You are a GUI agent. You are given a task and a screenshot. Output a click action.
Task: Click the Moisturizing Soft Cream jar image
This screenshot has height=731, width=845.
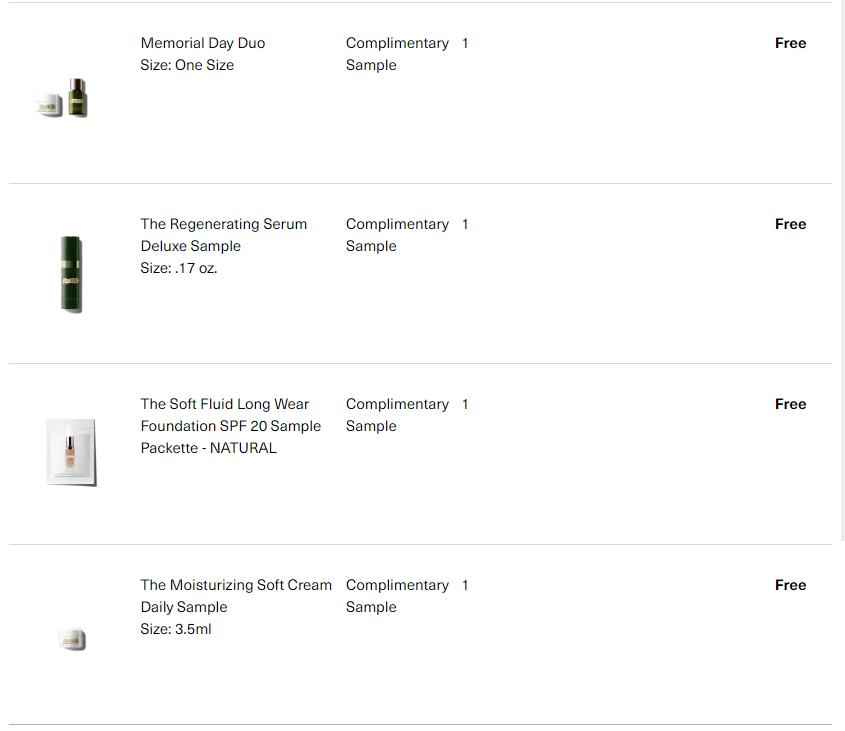(72, 639)
